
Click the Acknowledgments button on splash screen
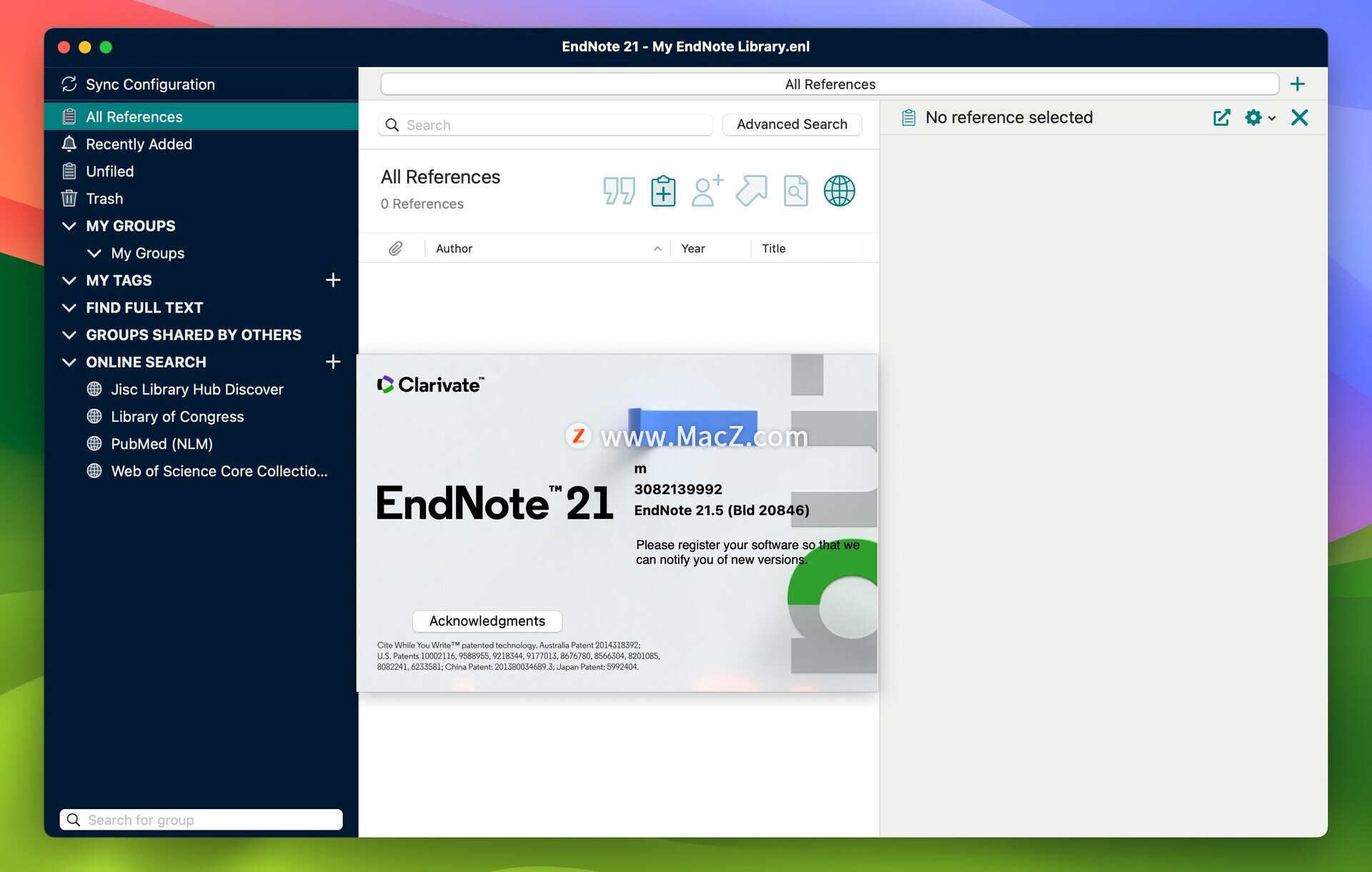tap(487, 621)
